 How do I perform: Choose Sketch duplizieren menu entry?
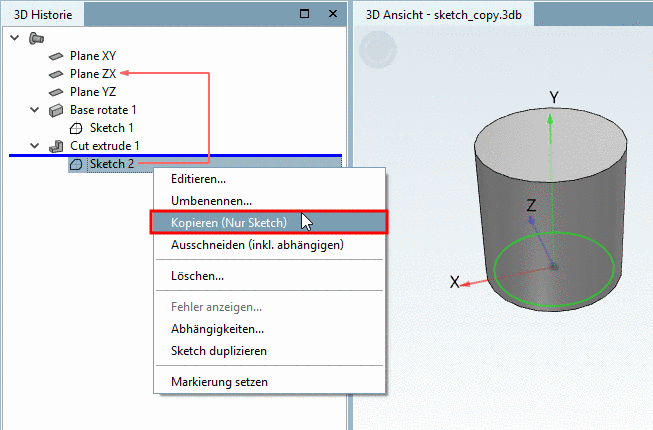click(x=269, y=351)
